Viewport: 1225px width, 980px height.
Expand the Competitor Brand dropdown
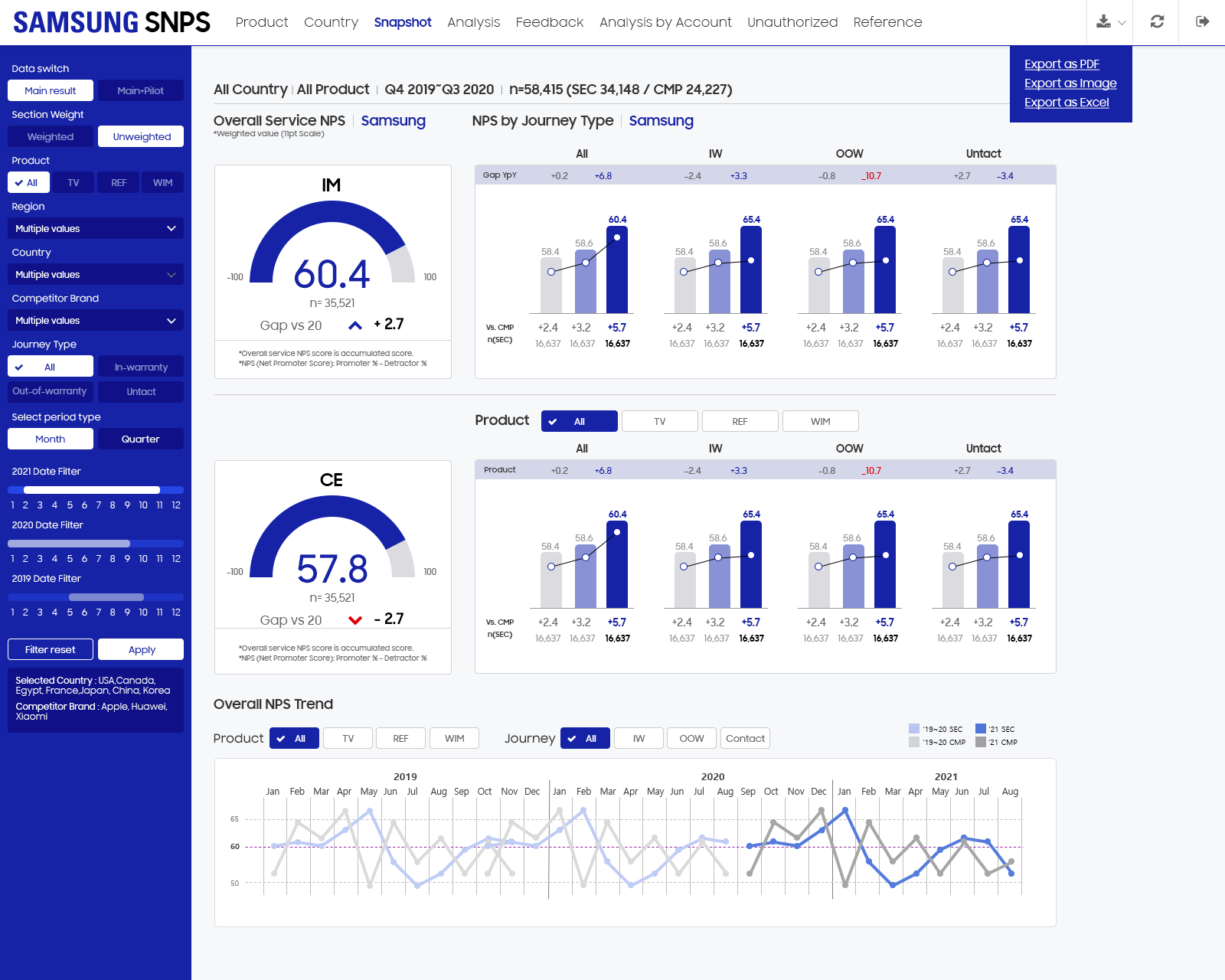pos(96,320)
